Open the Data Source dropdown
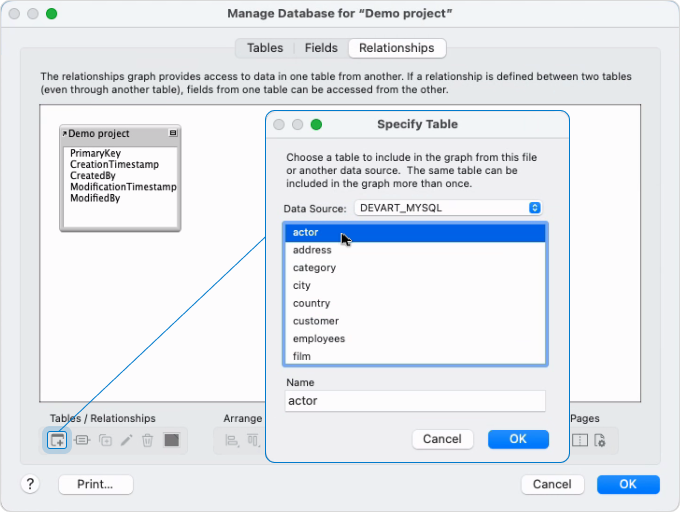 [448, 208]
